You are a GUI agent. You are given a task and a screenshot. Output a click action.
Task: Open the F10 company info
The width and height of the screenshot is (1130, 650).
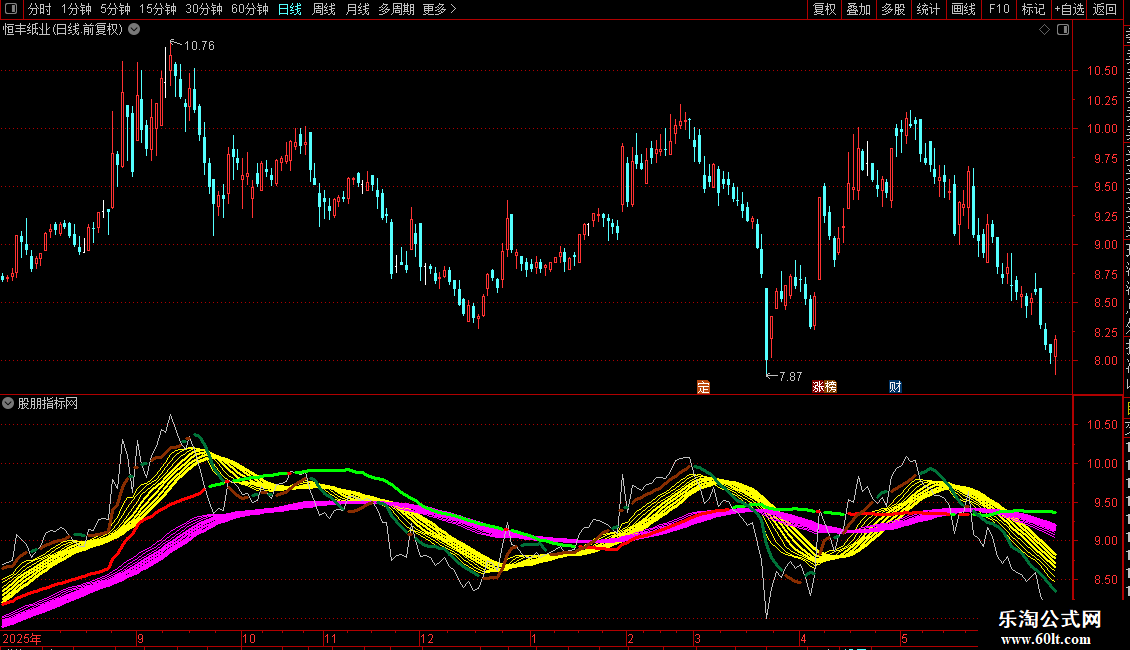point(999,9)
